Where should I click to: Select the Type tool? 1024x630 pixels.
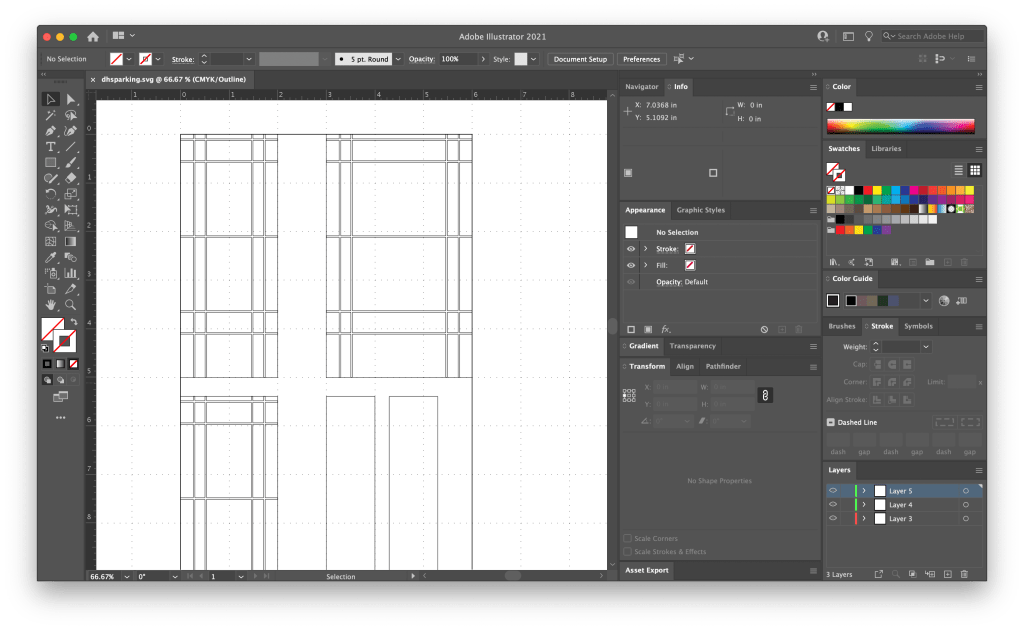50,147
